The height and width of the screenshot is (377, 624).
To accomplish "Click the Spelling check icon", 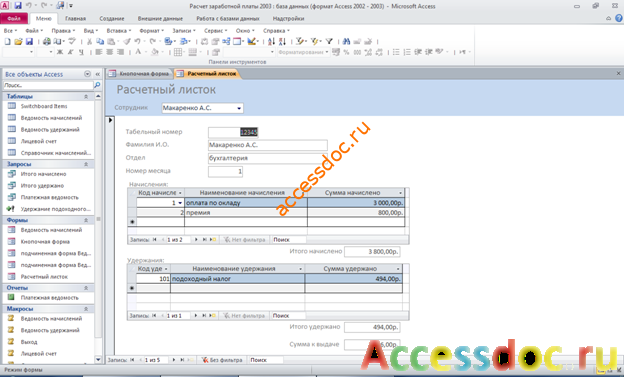I will pos(72,41).
